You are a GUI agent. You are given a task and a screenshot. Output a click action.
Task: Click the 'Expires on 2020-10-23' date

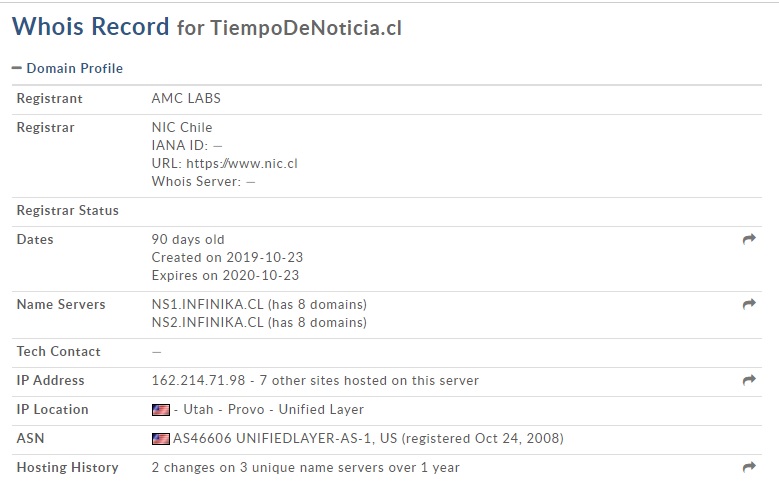click(x=225, y=275)
